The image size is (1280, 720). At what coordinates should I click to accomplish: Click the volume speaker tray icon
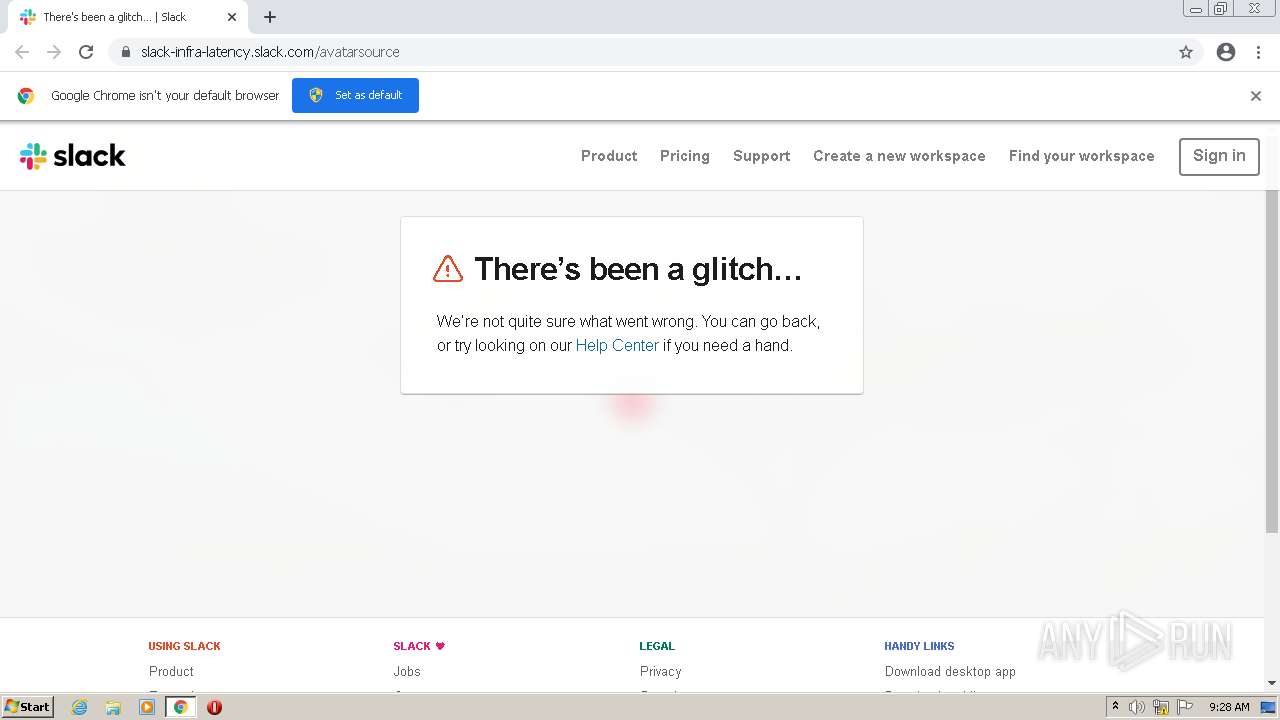pyautogui.click(x=1137, y=707)
